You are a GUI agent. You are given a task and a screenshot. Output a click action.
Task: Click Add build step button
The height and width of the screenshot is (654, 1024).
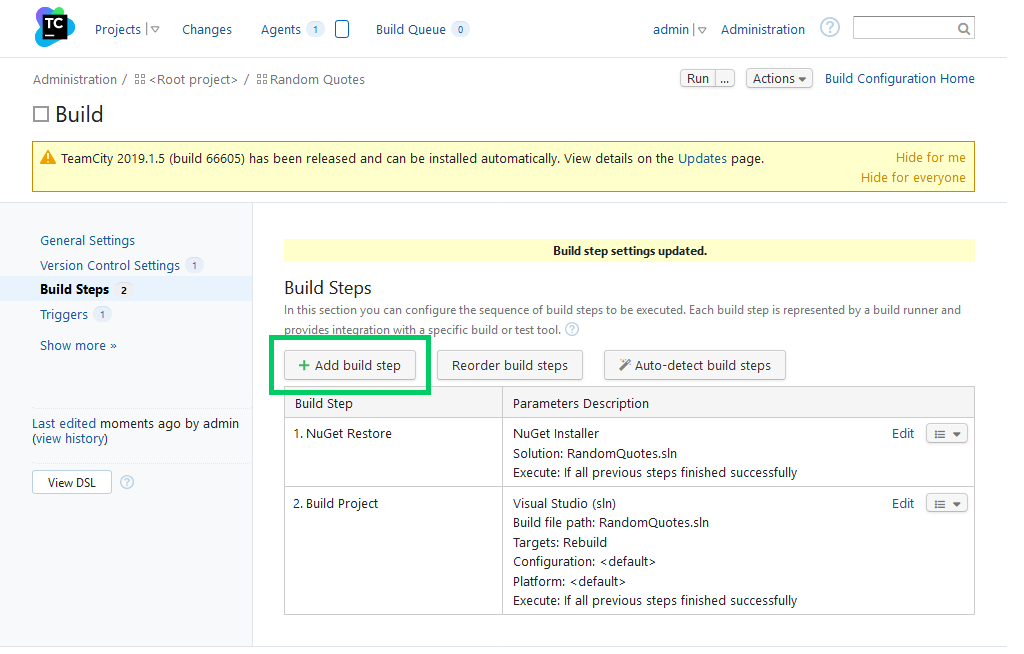point(350,365)
